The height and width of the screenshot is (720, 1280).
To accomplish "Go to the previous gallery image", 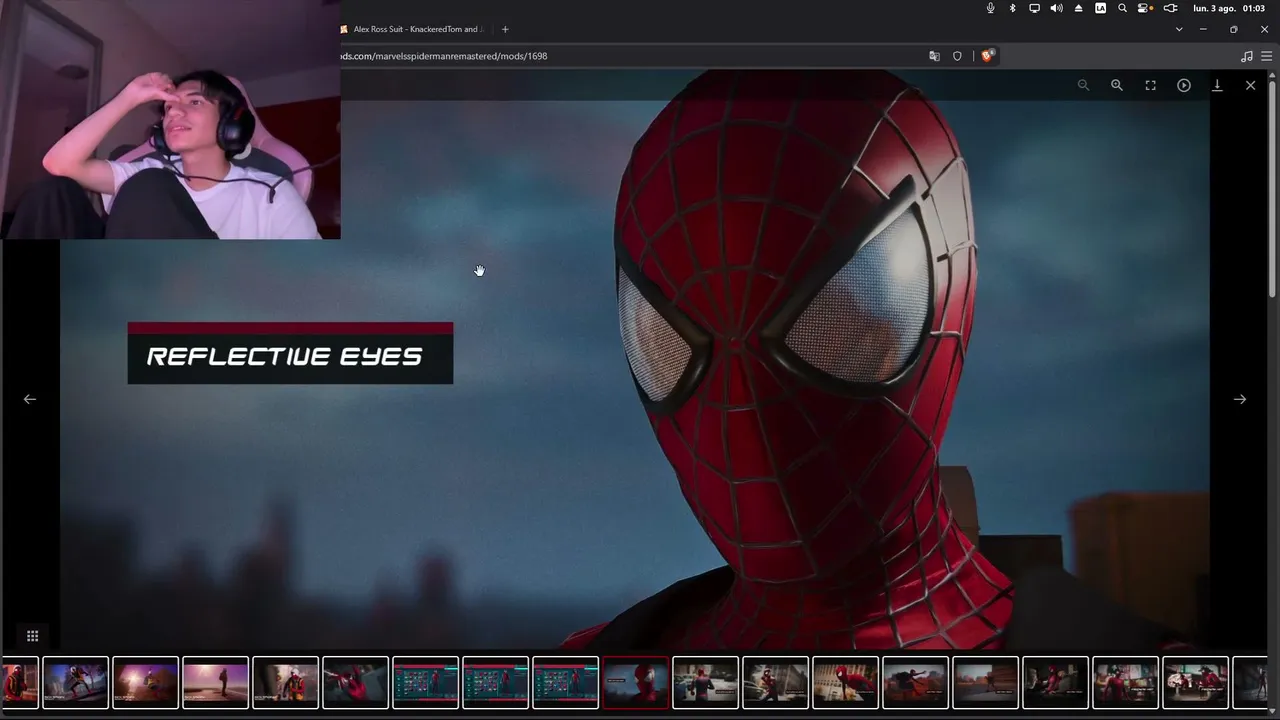I will (x=30, y=399).
